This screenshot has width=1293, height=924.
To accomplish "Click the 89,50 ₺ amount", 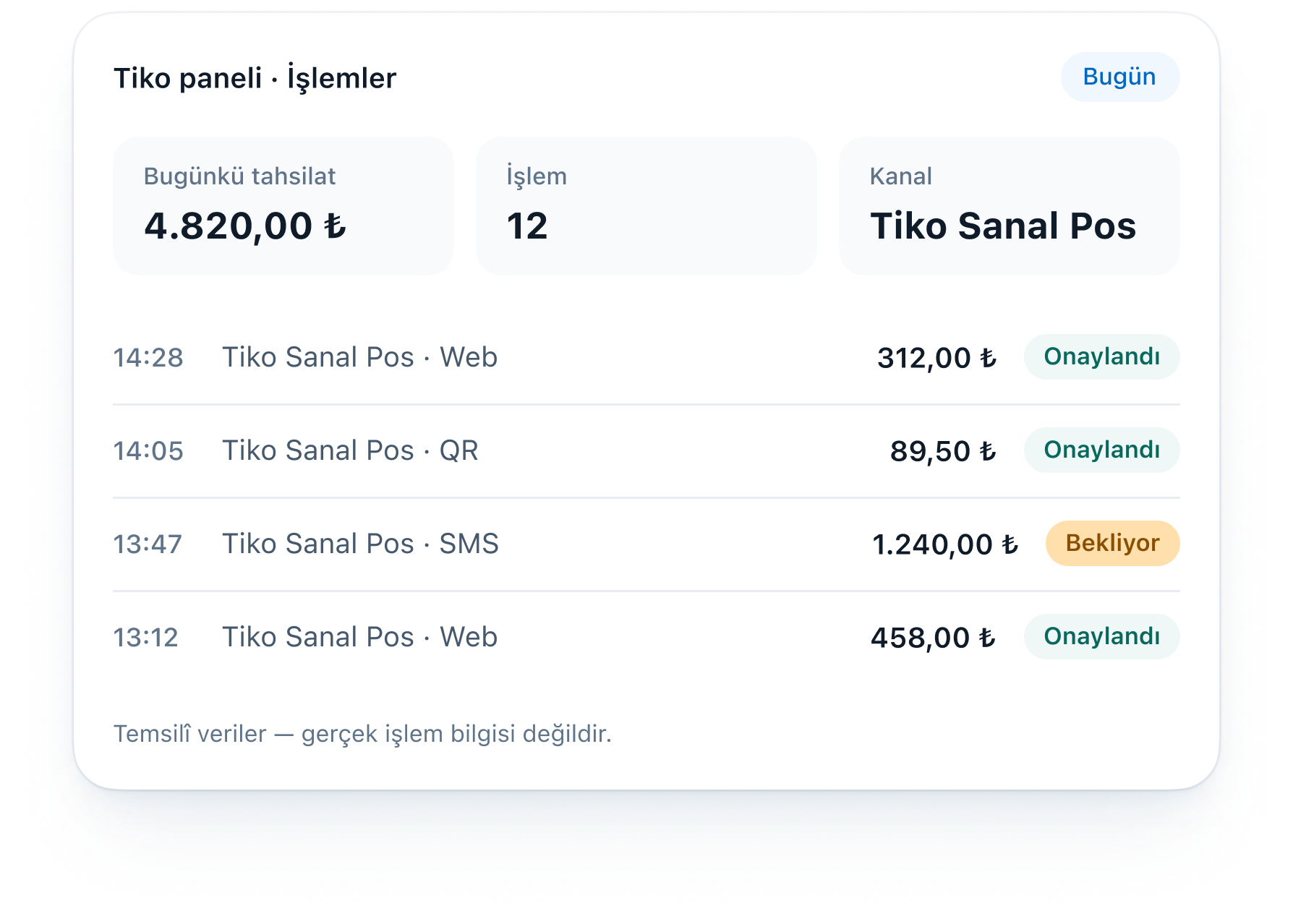I will (x=944, y=451).
